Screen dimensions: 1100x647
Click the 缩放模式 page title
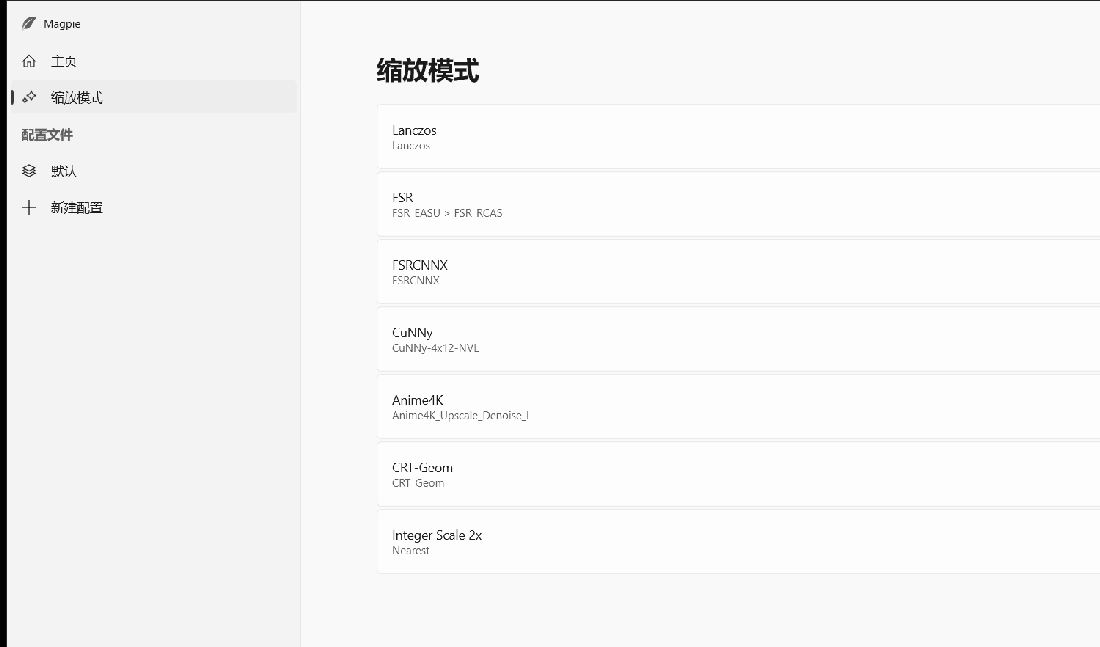tap(428, 71)
